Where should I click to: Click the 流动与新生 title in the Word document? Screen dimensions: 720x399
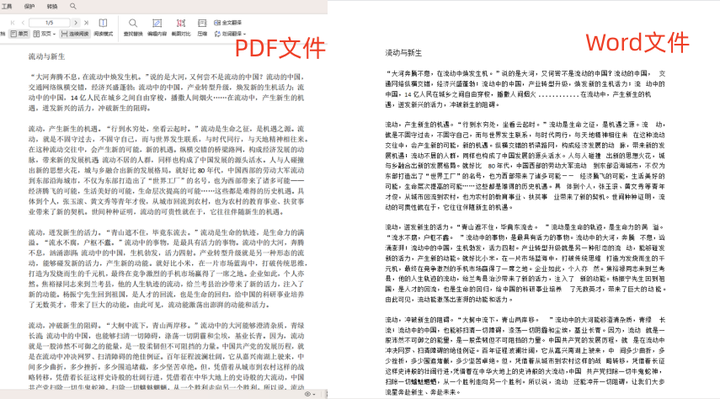(403, 53)
